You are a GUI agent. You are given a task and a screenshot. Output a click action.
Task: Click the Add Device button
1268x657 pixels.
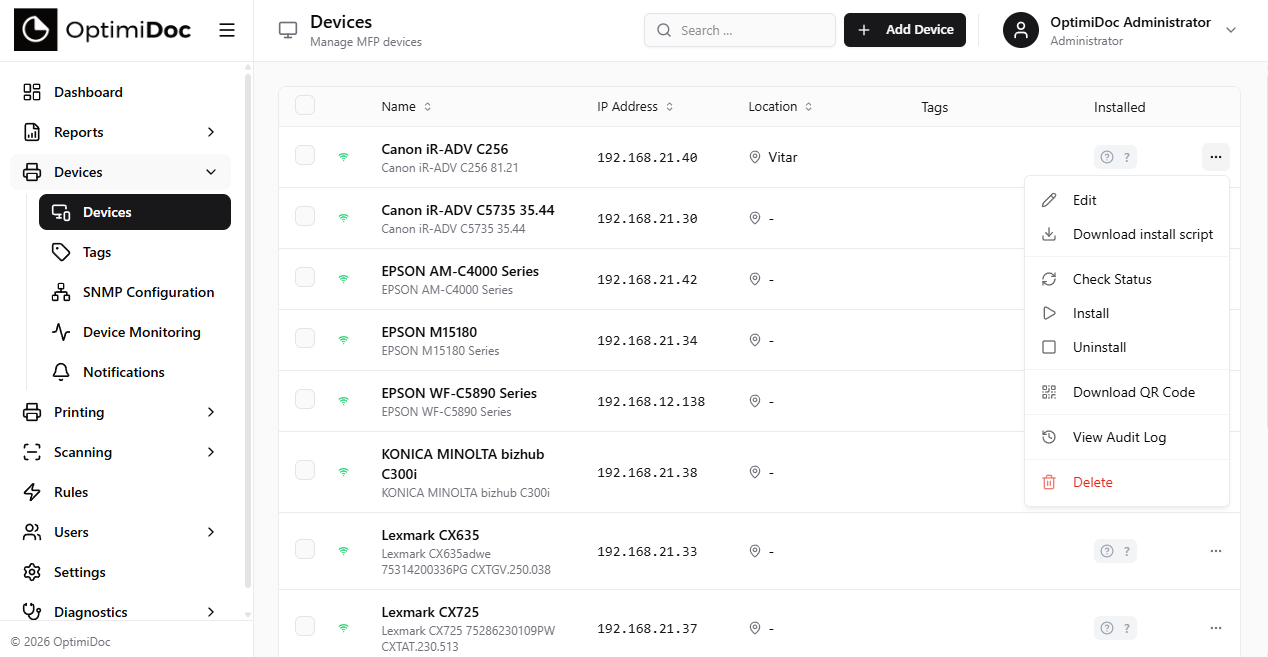(x=905, y=30)
